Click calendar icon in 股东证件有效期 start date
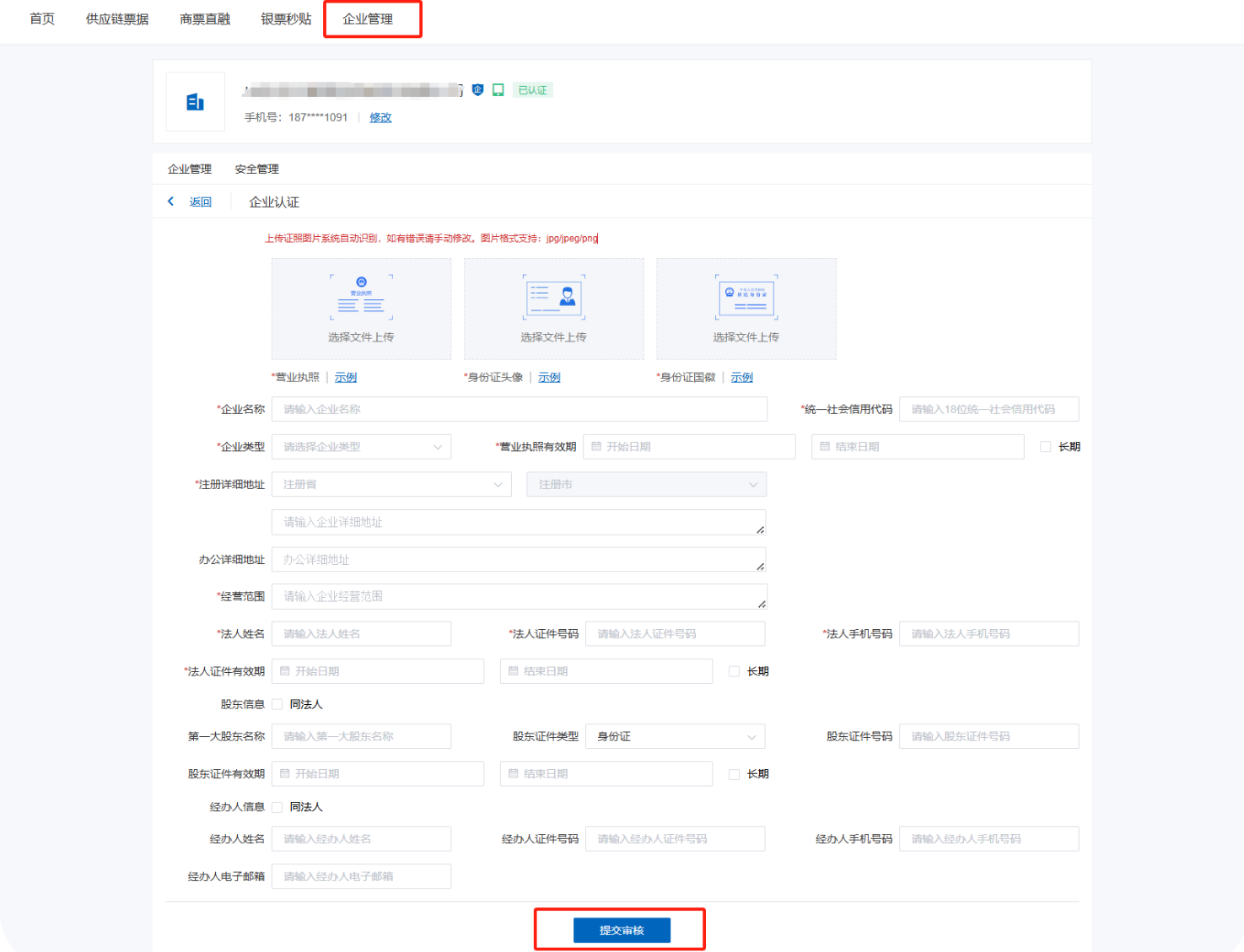 tap(285, 774)
